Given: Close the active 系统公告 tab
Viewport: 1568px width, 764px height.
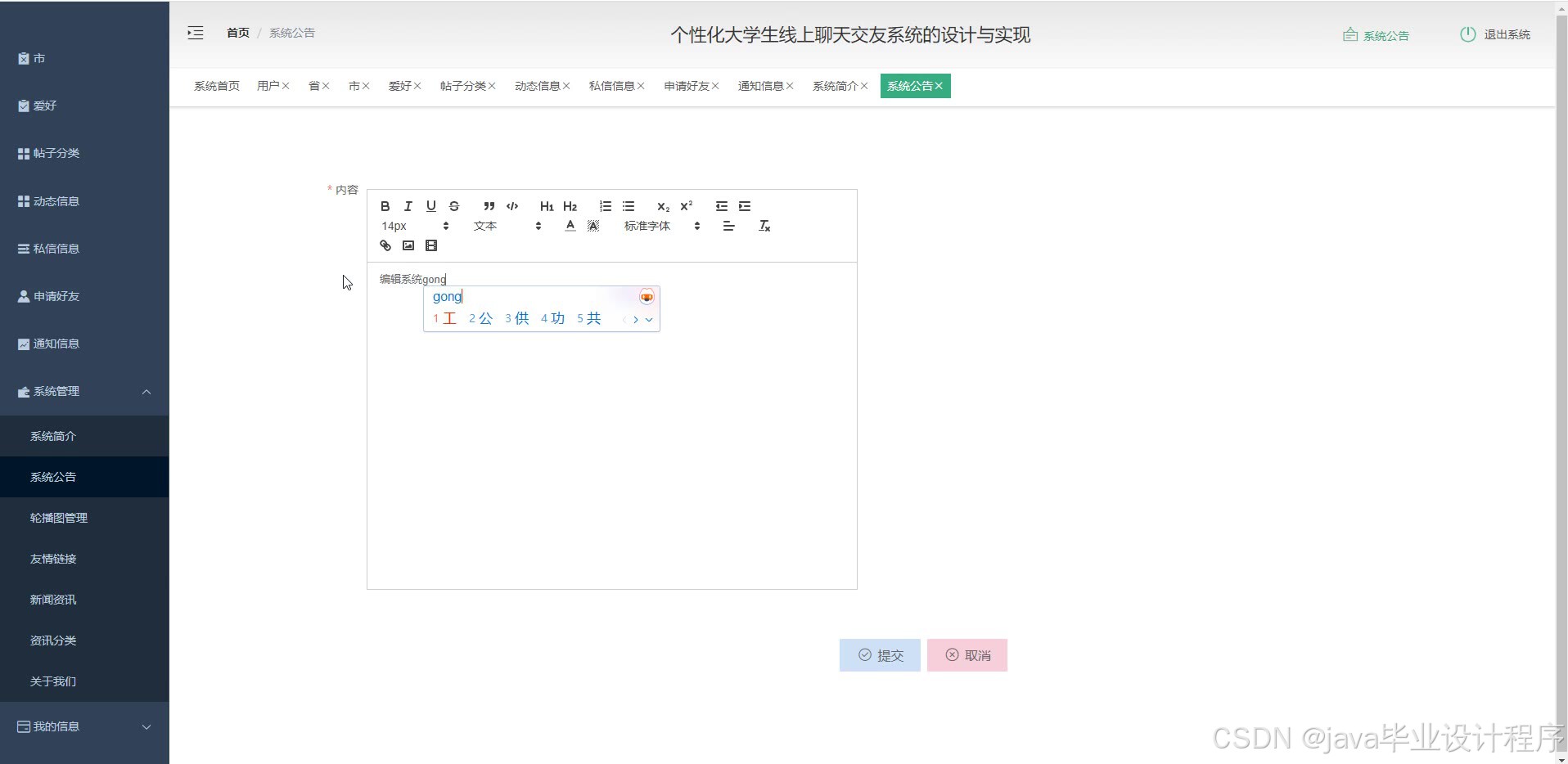Looking at the screenshot, I should pos(939,86).
